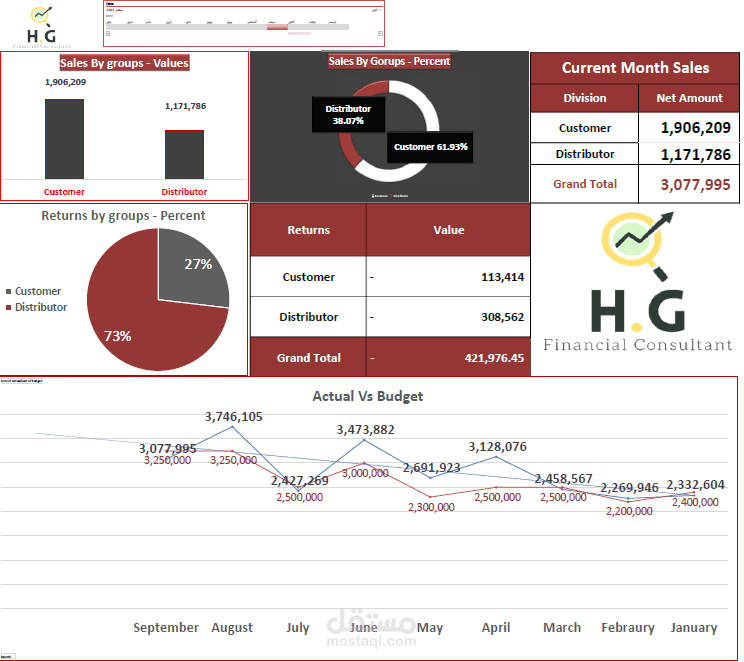The image size is (744, 662).
Task: Click the 3,746,105 August actual data label
Action: 233,417
